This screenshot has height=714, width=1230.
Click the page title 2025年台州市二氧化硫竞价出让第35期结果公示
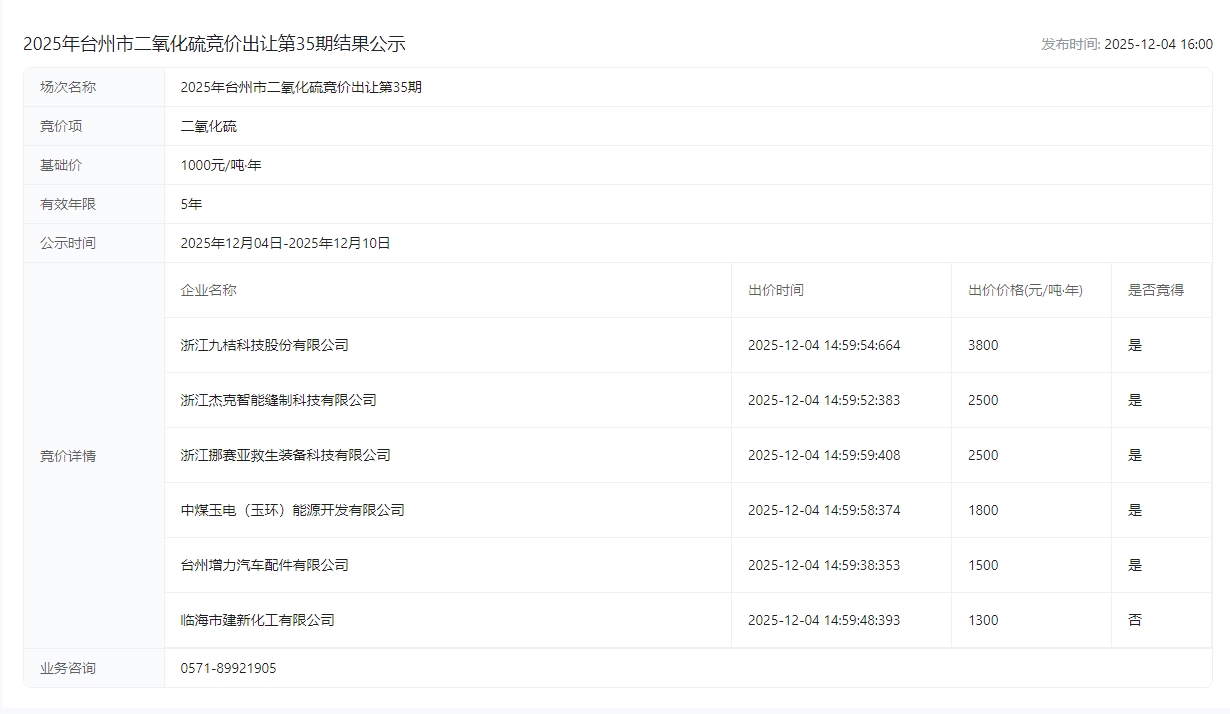tap(214, 44)
